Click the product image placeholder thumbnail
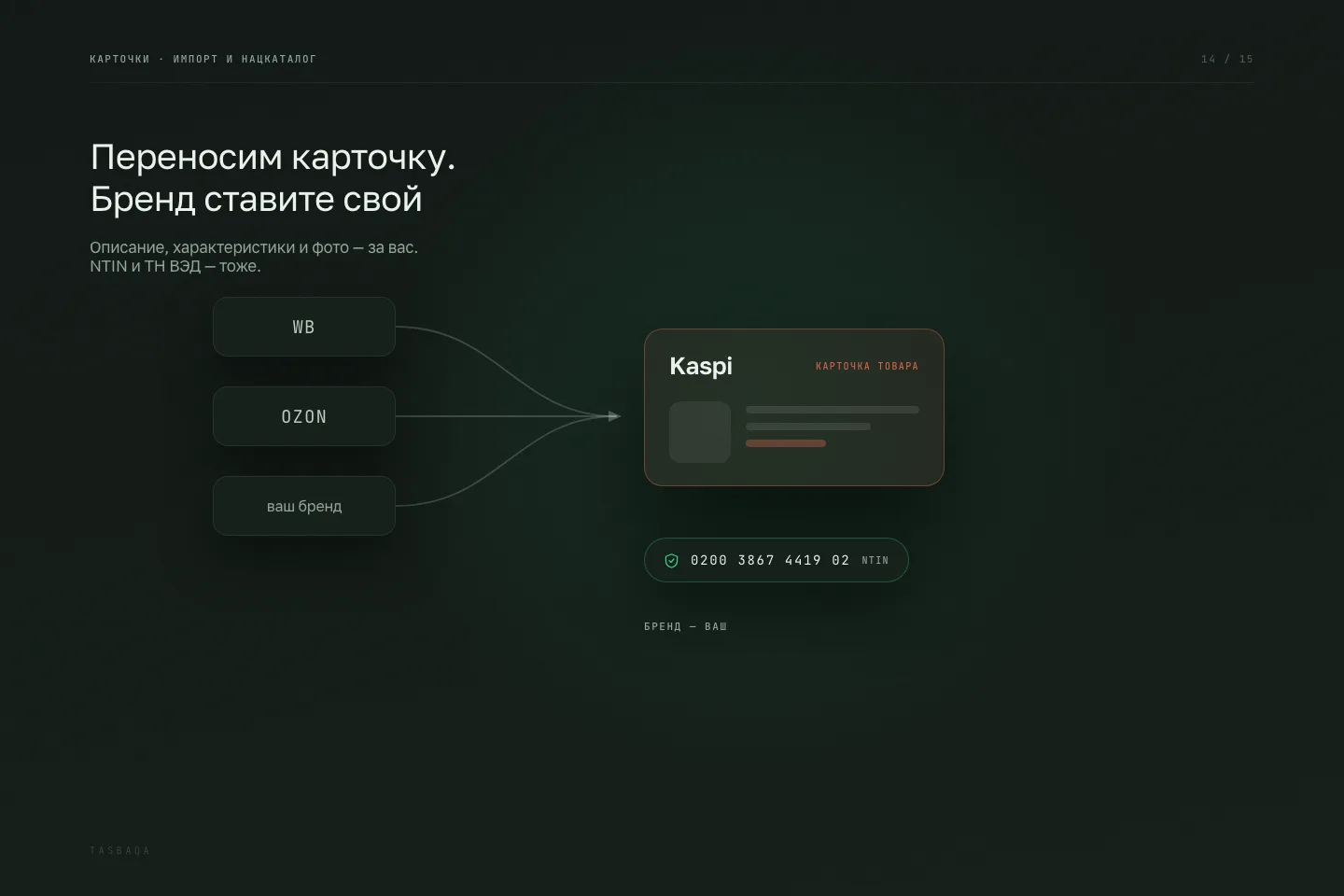1344x896 pixels. pyautogui.click(x=700, y=432)
